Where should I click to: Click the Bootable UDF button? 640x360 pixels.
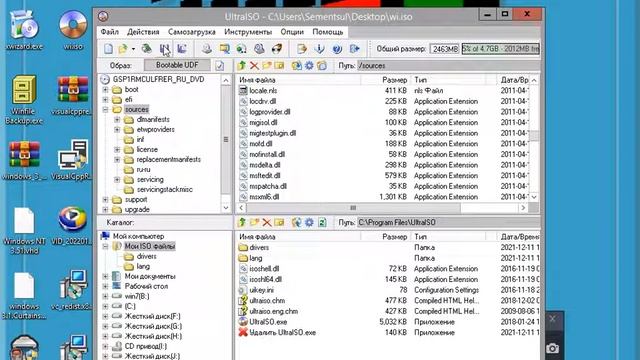coord(177,65)
